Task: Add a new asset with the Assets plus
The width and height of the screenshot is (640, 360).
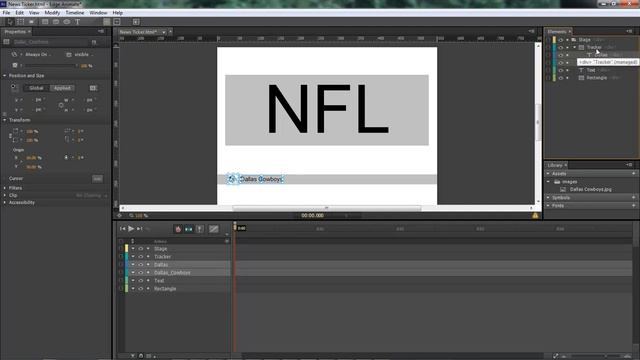Action: click(x=633, y=173)
